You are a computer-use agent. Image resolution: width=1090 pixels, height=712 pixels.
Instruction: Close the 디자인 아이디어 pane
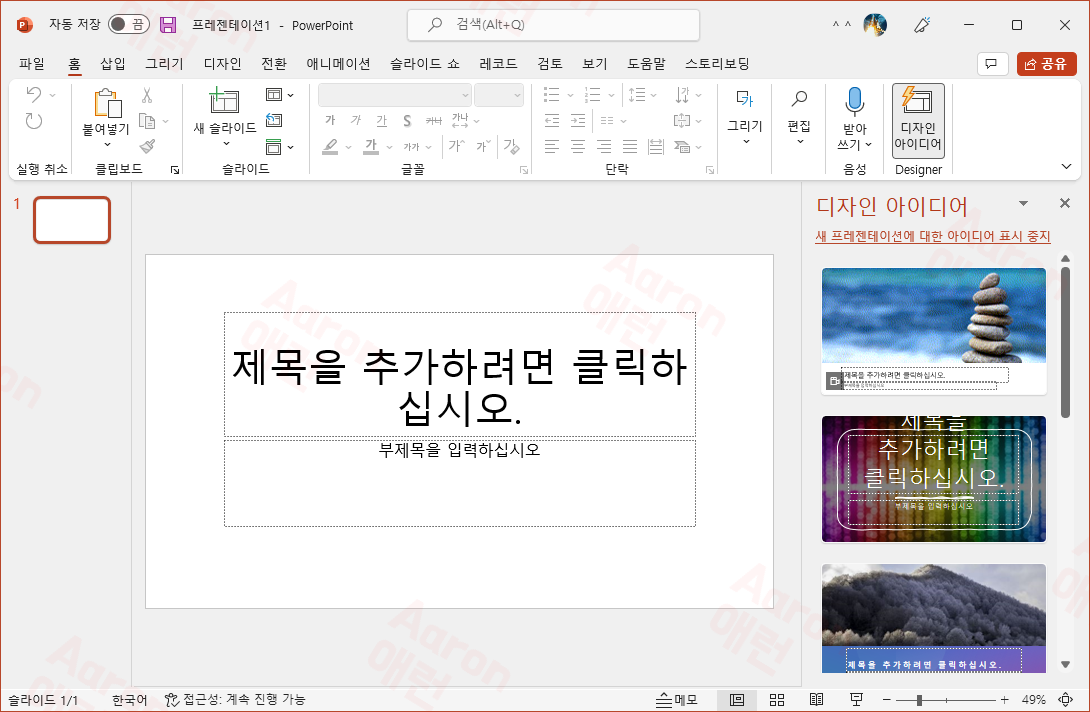pyautogui.click(x=1064, y=203)
